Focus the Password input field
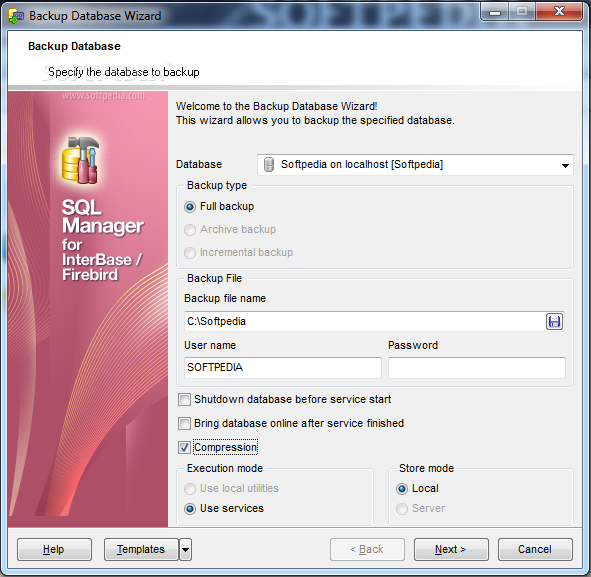The height and width of the screenshot is (577, 591). pos(477,367)
